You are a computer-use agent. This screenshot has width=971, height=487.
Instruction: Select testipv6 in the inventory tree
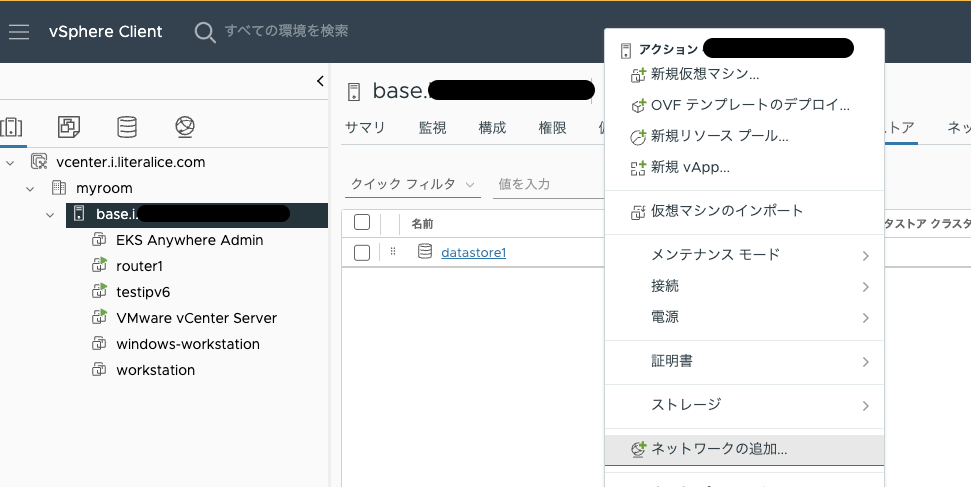143,292
